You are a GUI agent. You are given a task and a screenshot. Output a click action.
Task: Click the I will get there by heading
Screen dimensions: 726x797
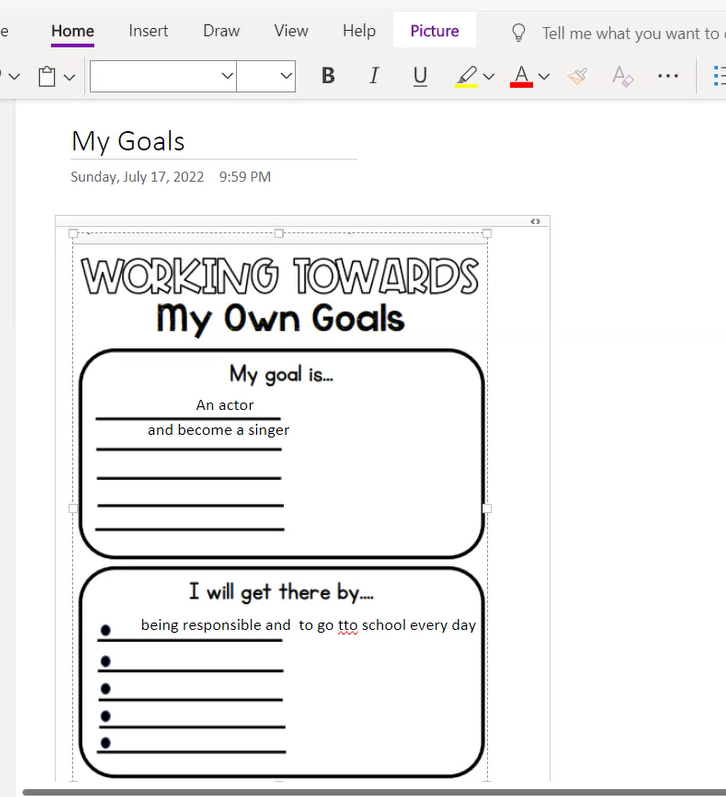[x=281, y=592]
